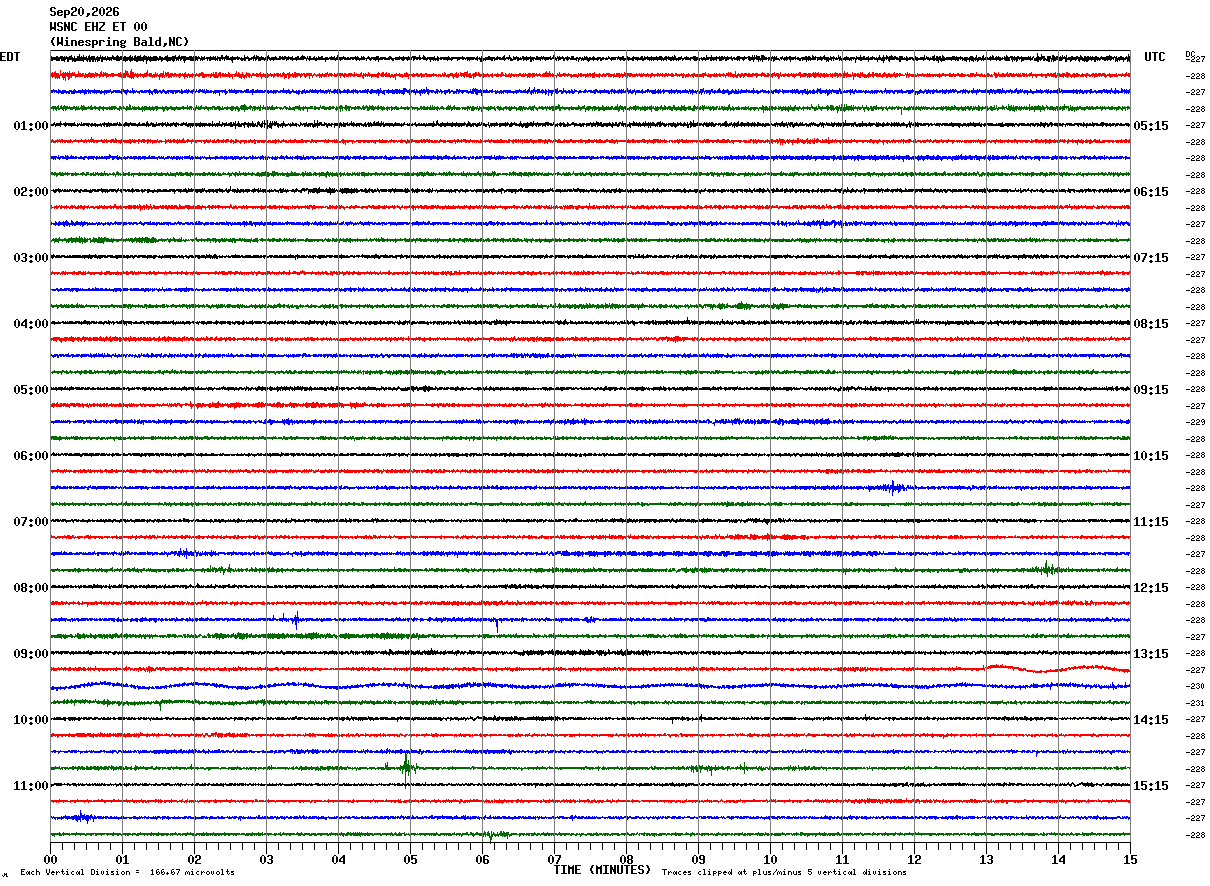
Task: Click the TIME (MINUTES) axis title
Action: [x=602, y=870]
